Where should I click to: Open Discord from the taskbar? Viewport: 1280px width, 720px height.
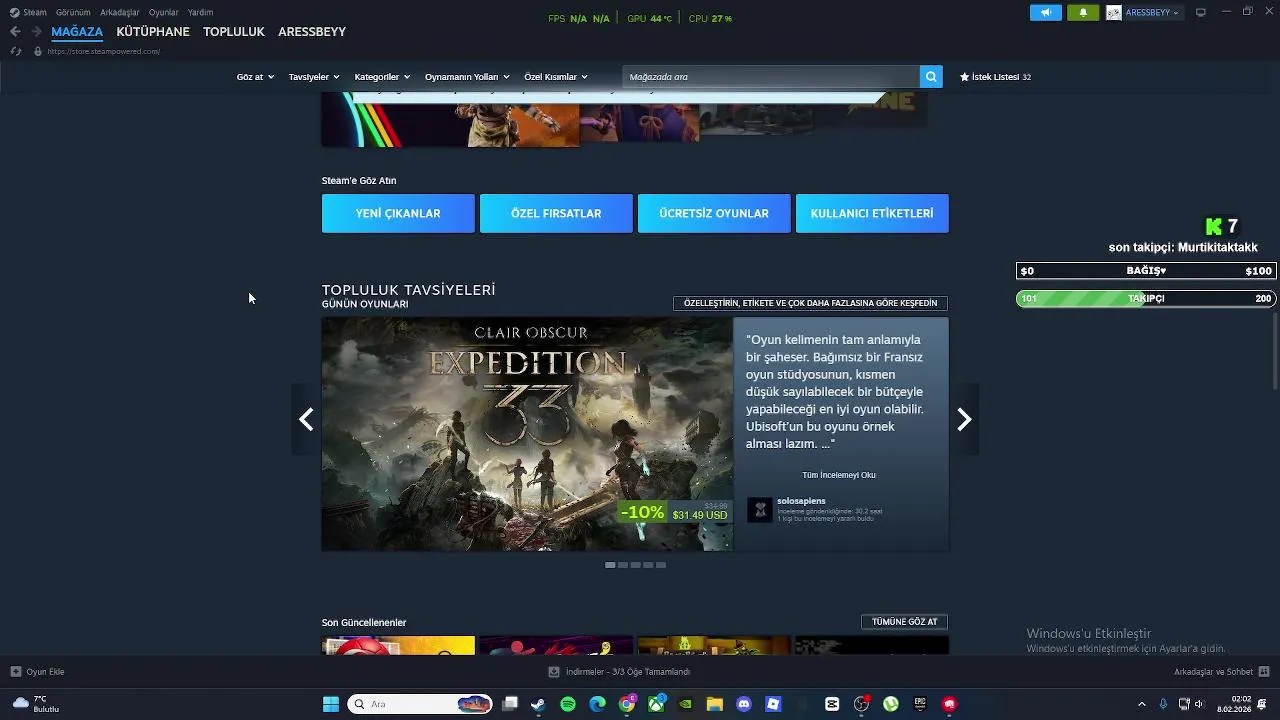[x=744, y=704]
